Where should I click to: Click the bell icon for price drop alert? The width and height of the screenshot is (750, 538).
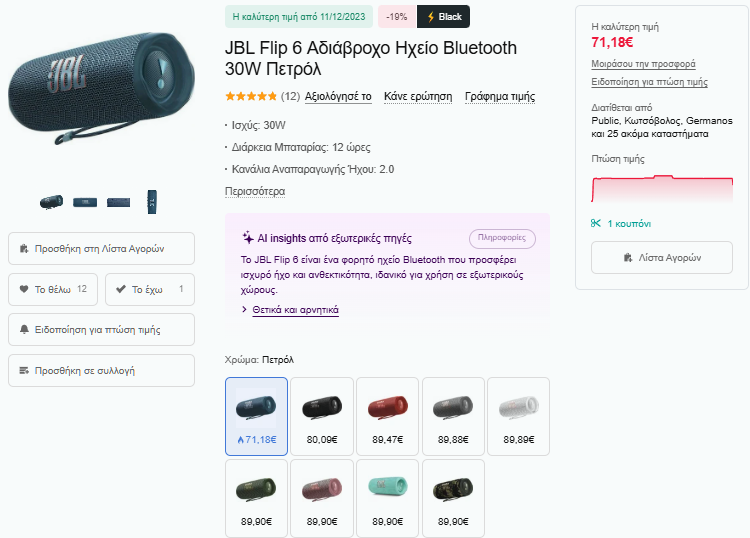24,329
